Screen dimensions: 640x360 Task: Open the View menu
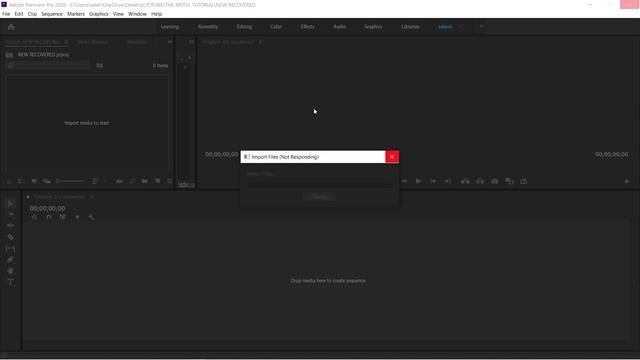pos(118,14)
